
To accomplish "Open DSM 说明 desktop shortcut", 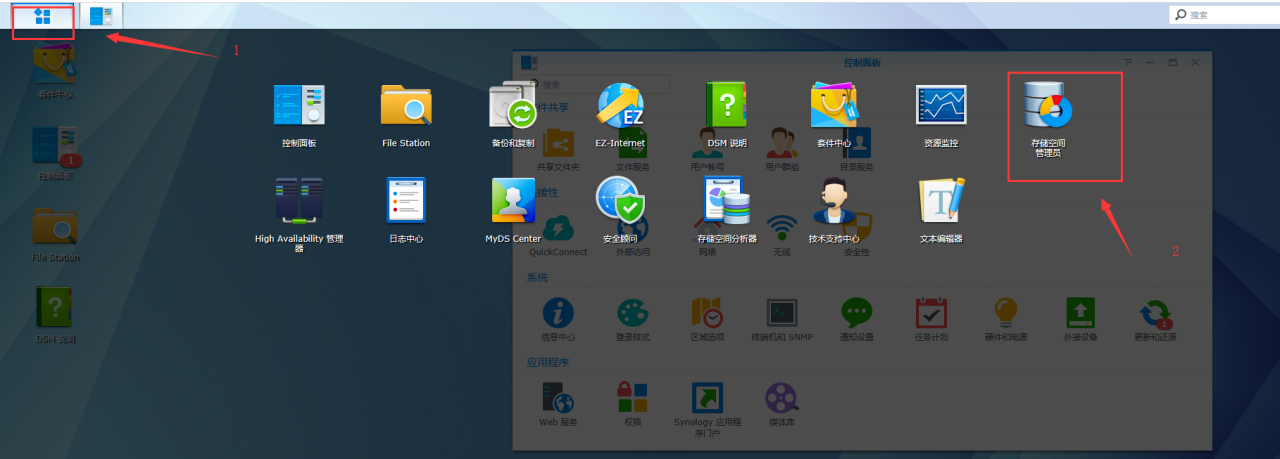I will (x=56, y=315).
